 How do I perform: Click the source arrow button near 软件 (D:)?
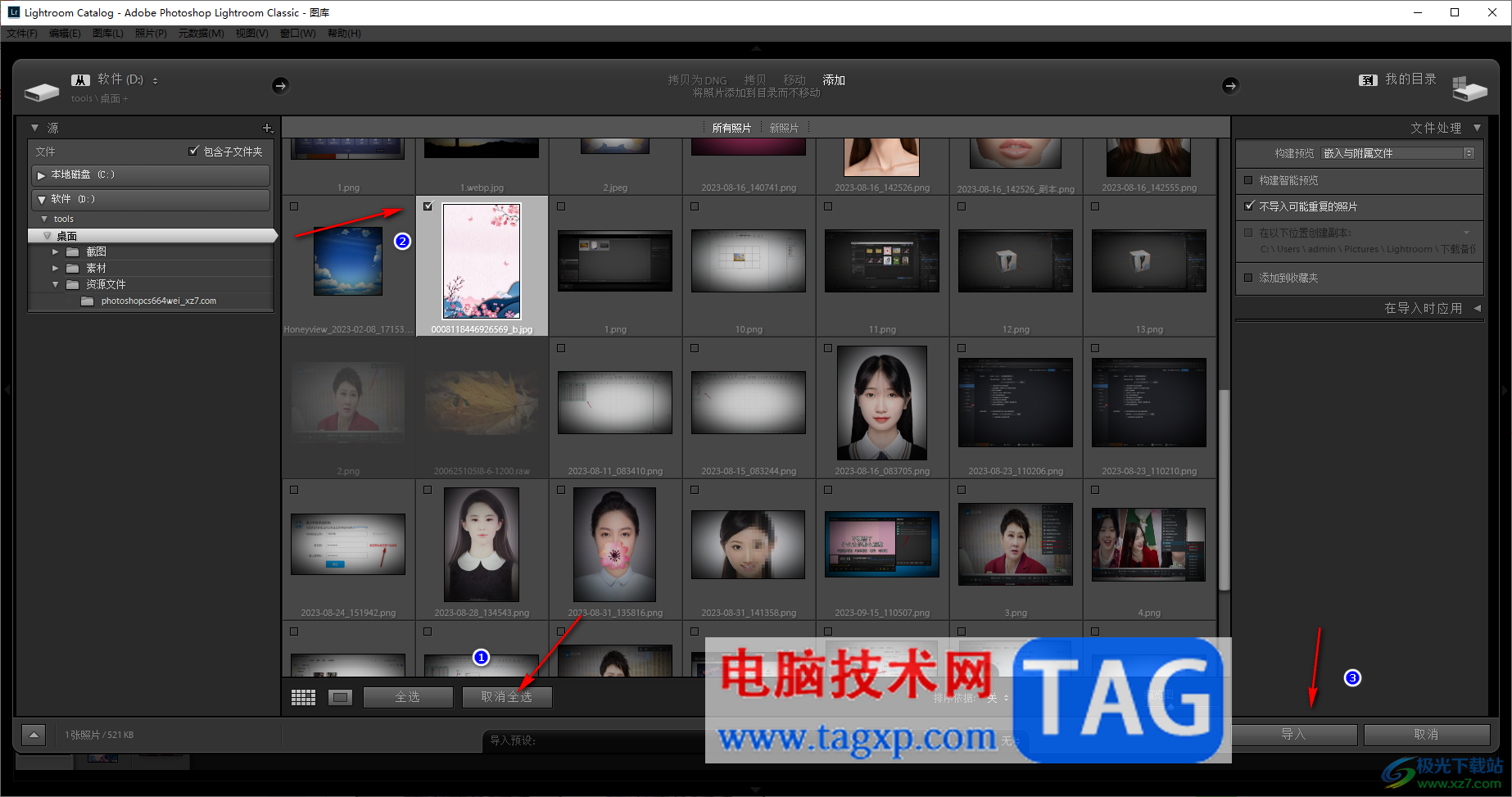pos(280,85)
